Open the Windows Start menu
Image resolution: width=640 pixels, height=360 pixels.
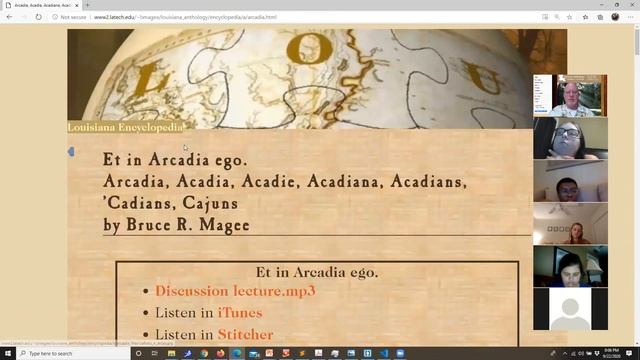(x=8, y=353)
